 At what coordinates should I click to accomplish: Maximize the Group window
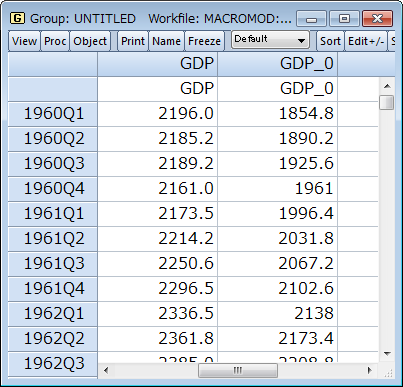pos(344,19)
